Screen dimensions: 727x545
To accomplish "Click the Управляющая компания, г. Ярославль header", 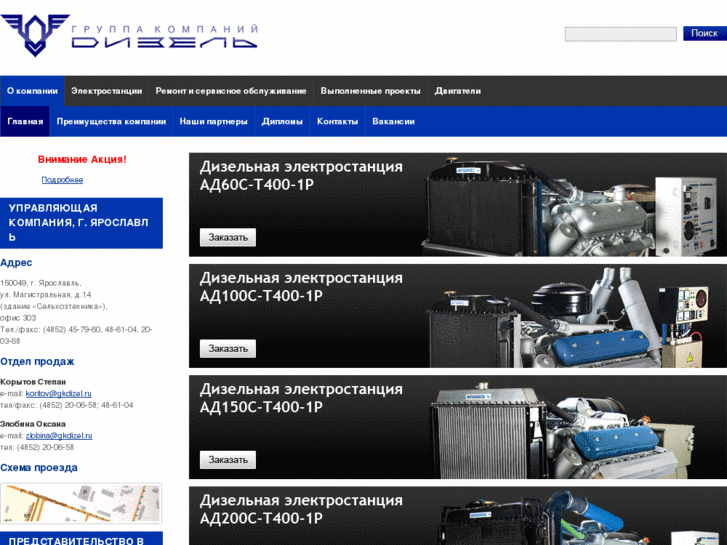I will (81, 223).
